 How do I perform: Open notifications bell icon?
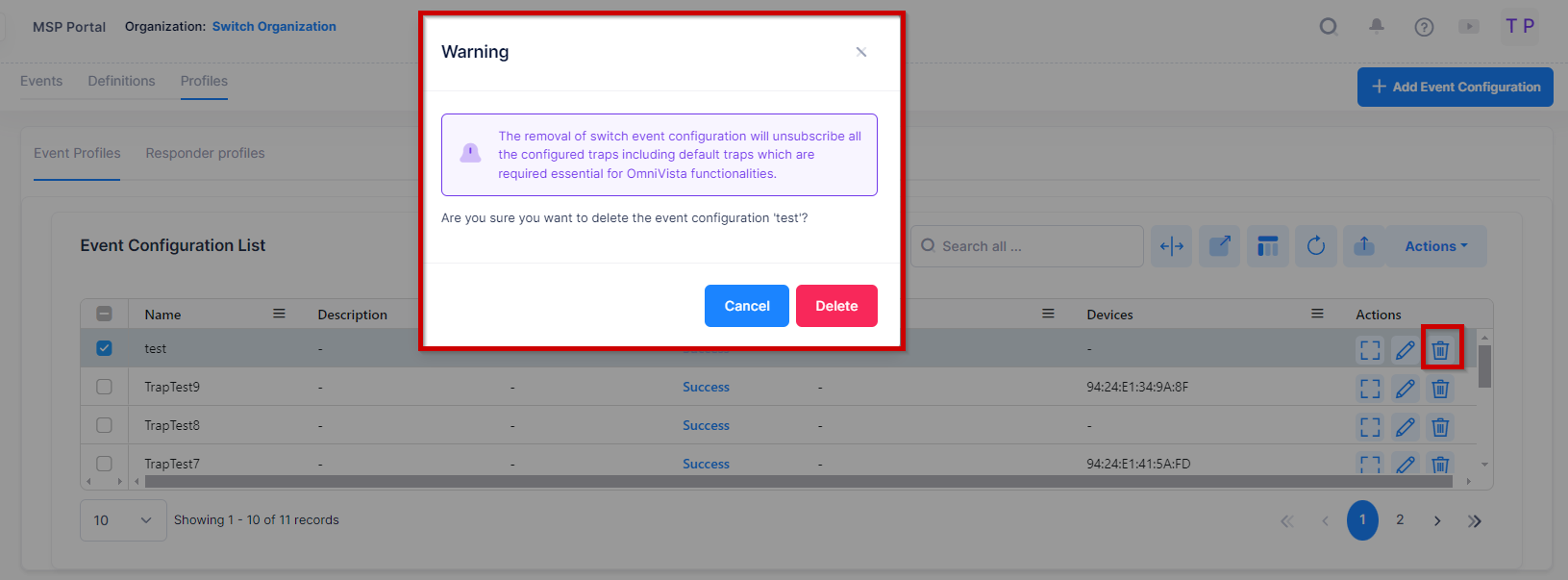click(x=1376, y=27)
